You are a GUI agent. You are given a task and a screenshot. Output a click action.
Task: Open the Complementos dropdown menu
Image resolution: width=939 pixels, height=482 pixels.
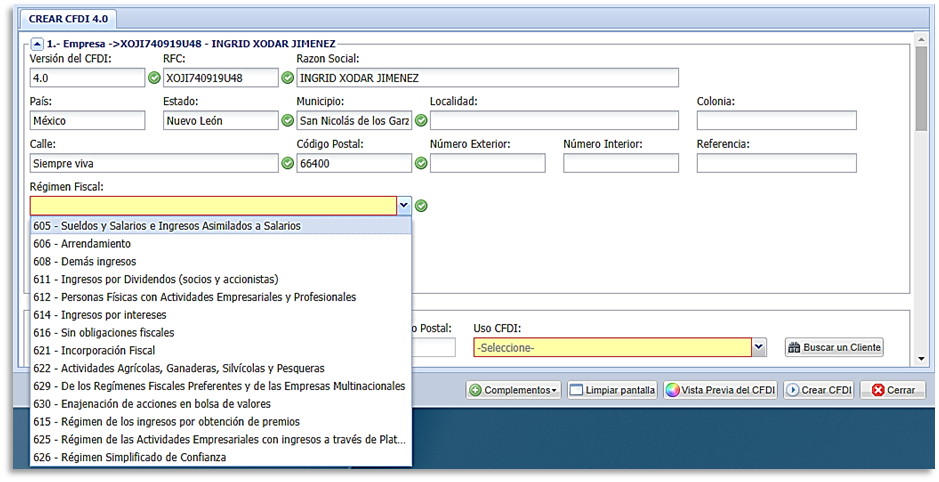pos(514,390)
